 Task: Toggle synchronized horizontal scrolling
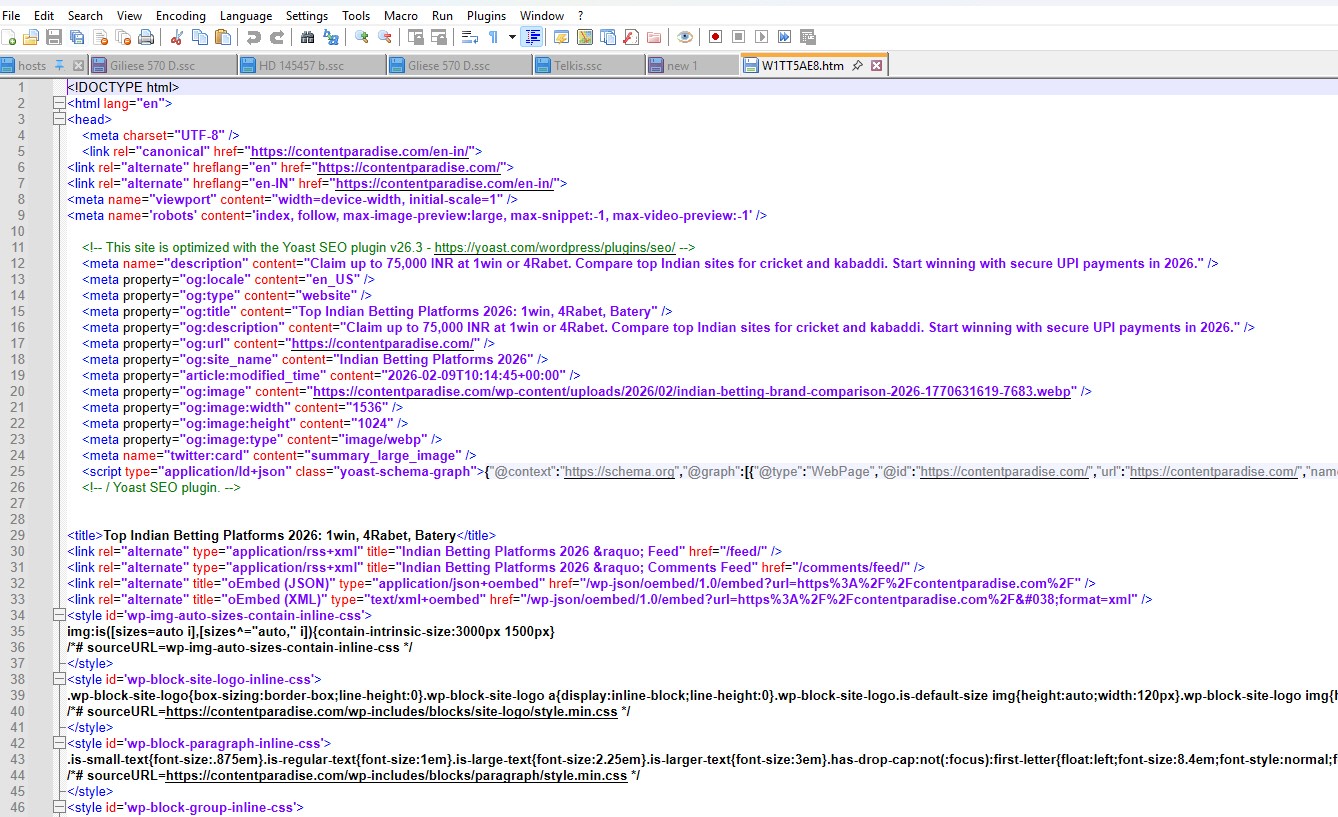click(439, 37)
